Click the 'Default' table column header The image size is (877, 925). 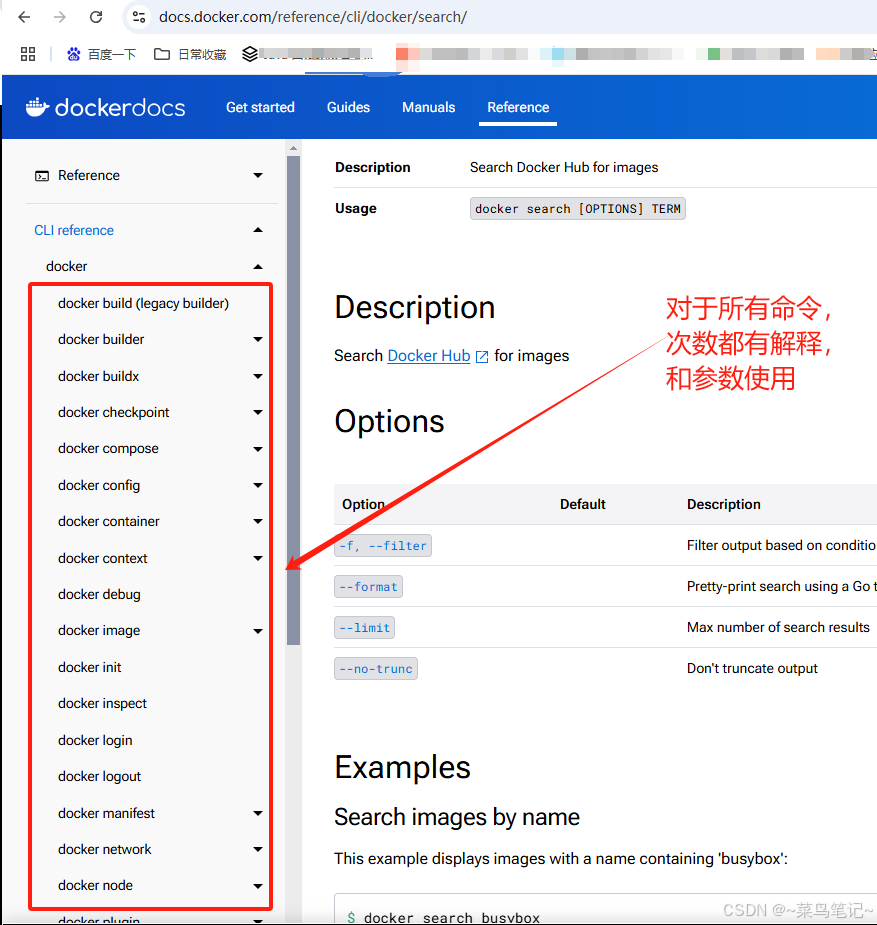(x=583, y=504)
